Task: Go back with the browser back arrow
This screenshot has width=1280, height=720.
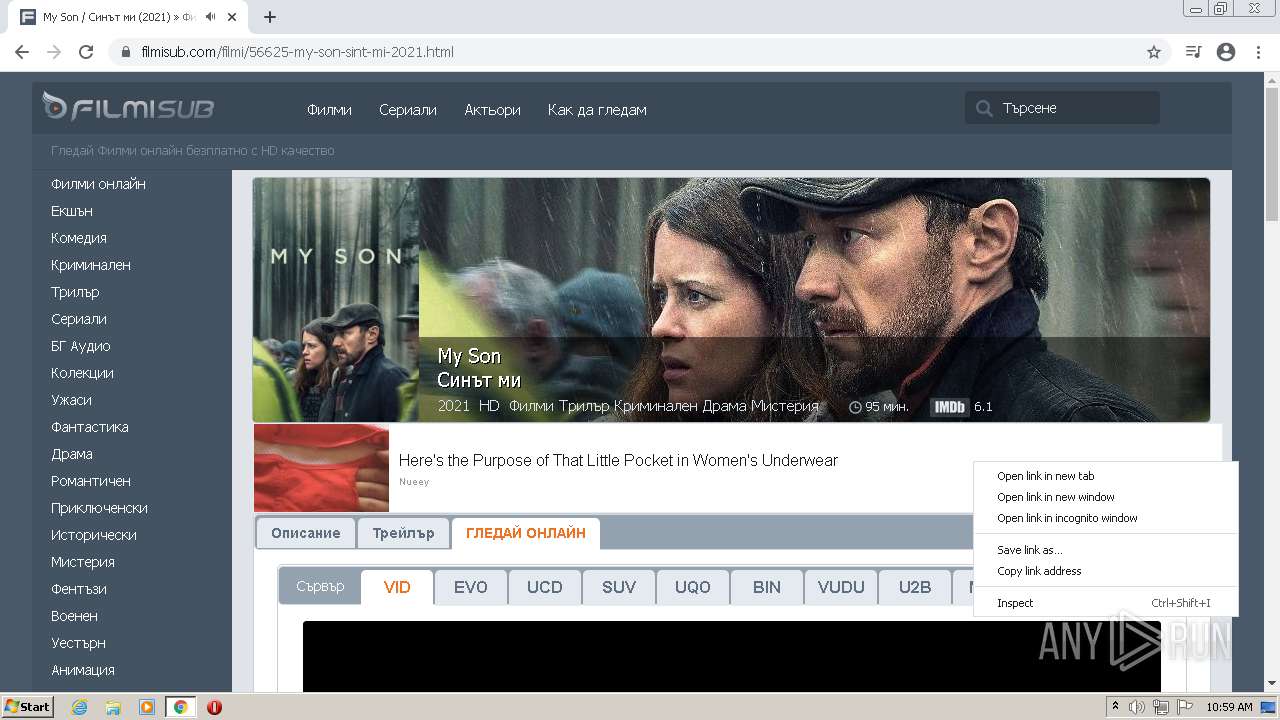Action: pyautogui.click(x=22, y=52)
